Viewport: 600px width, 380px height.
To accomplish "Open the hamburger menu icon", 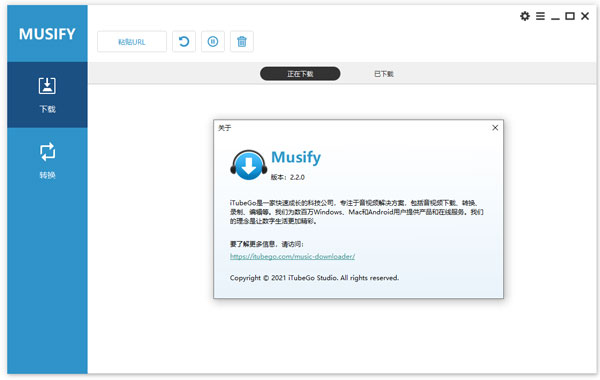I will point(540,16).
